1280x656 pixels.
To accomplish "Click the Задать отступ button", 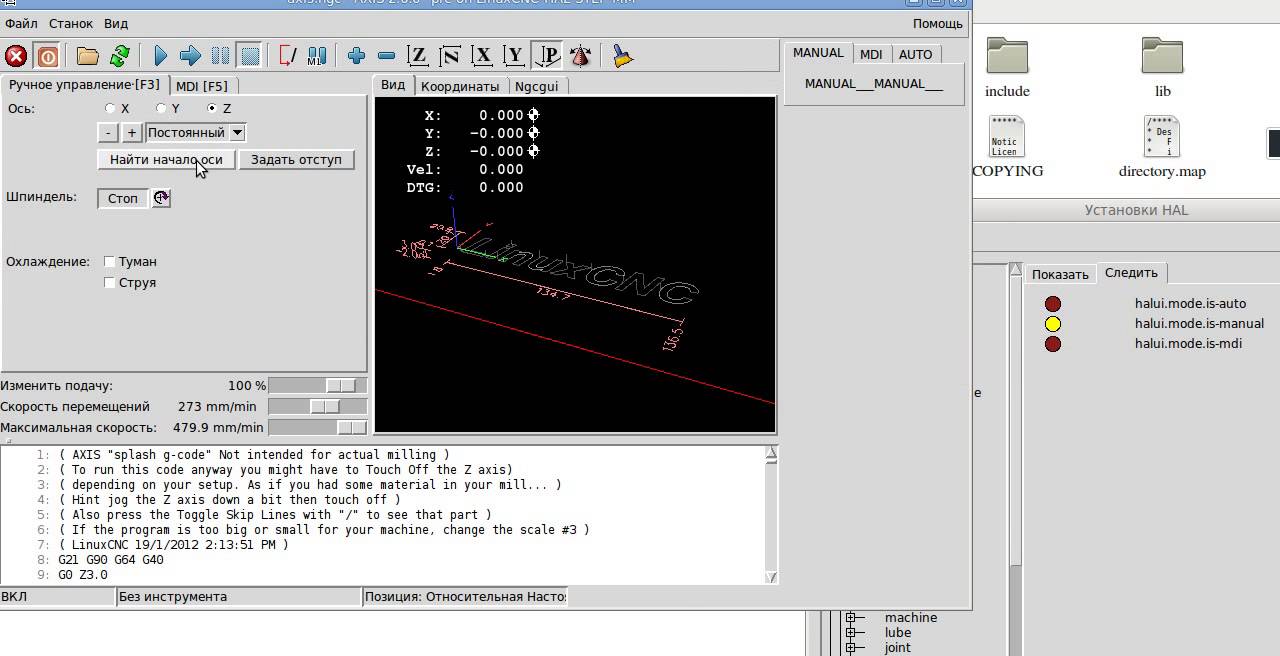I will (296, 159).
